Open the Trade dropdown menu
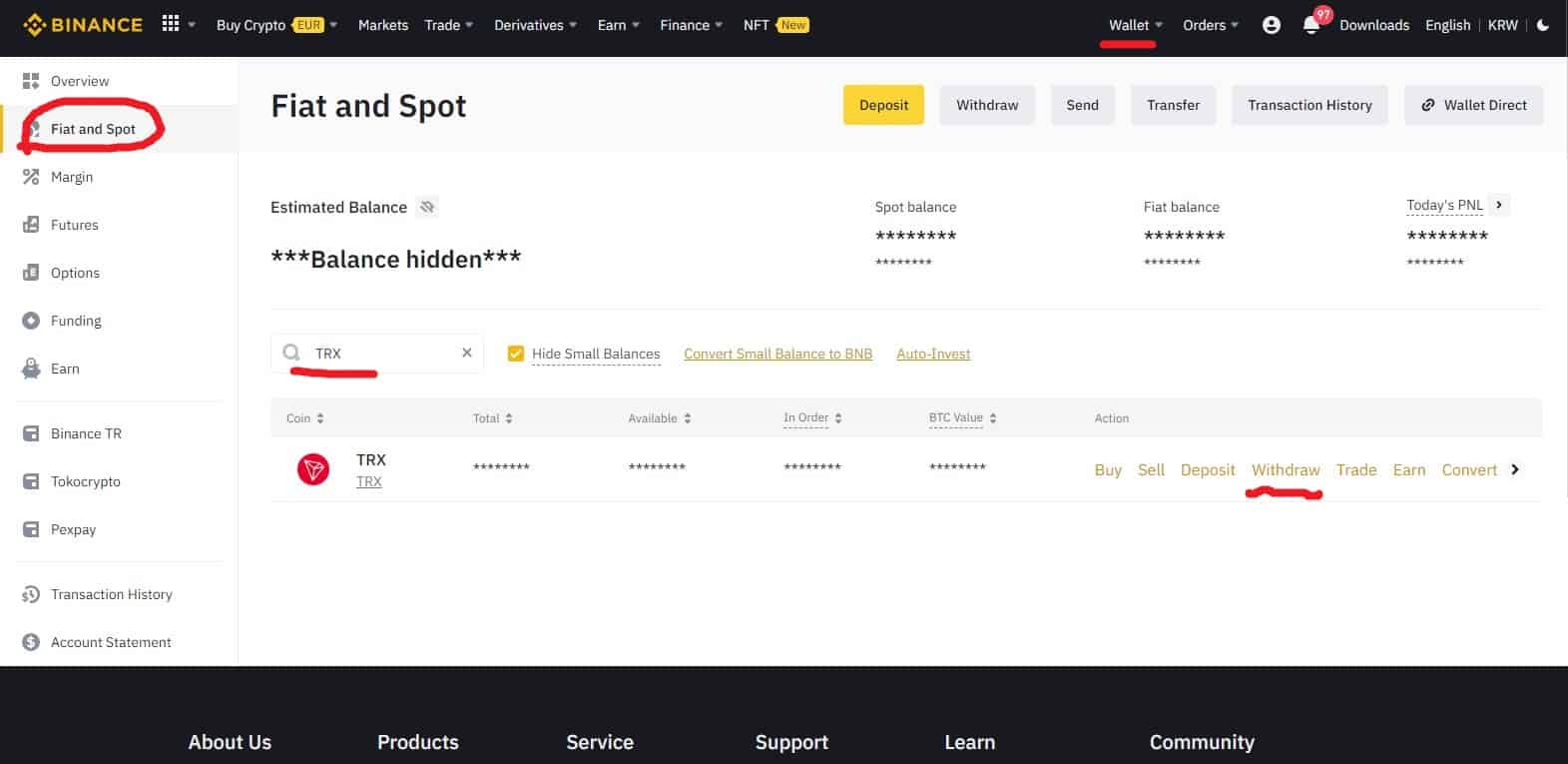 tap(449, 25)
